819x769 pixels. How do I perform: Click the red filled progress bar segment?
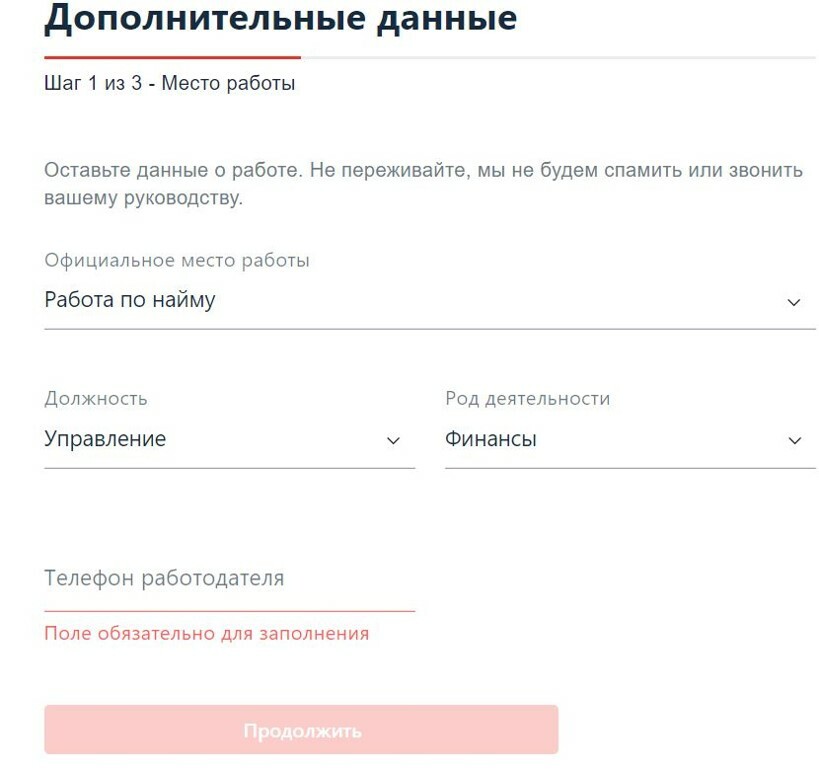coord(172,58)
